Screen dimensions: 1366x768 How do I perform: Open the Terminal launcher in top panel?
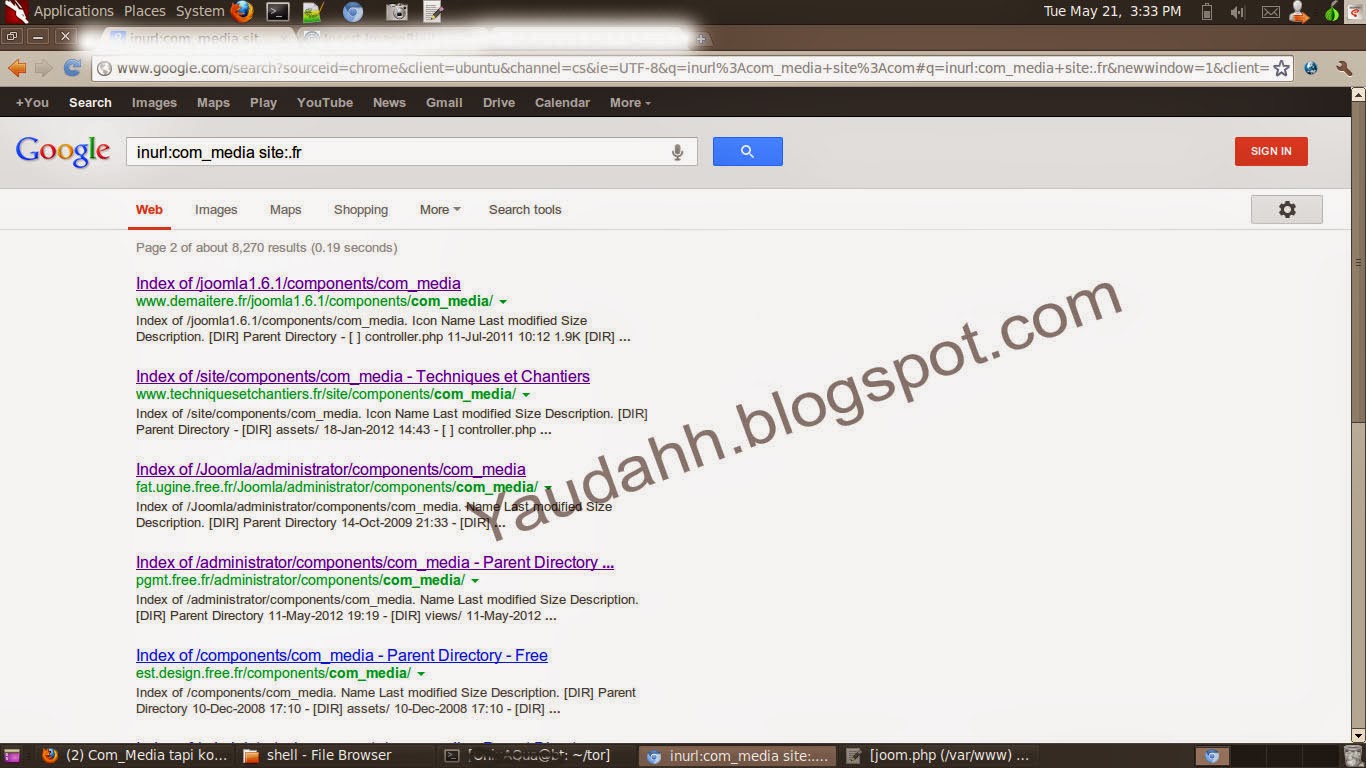[278, 12]
